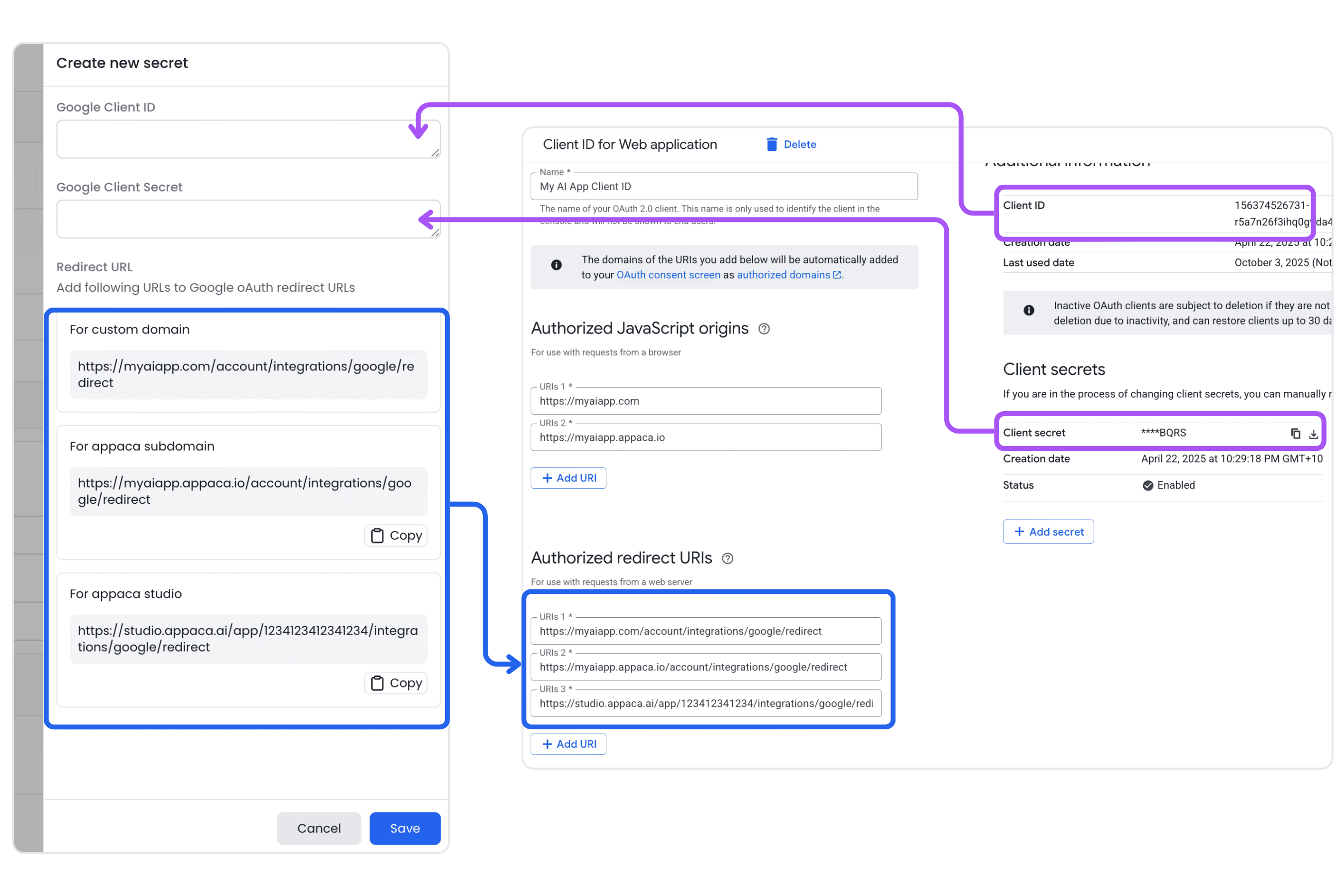Click Add URI under Authorized JavaScript origins
The image size is (1344, 896).
coord(568,478)
